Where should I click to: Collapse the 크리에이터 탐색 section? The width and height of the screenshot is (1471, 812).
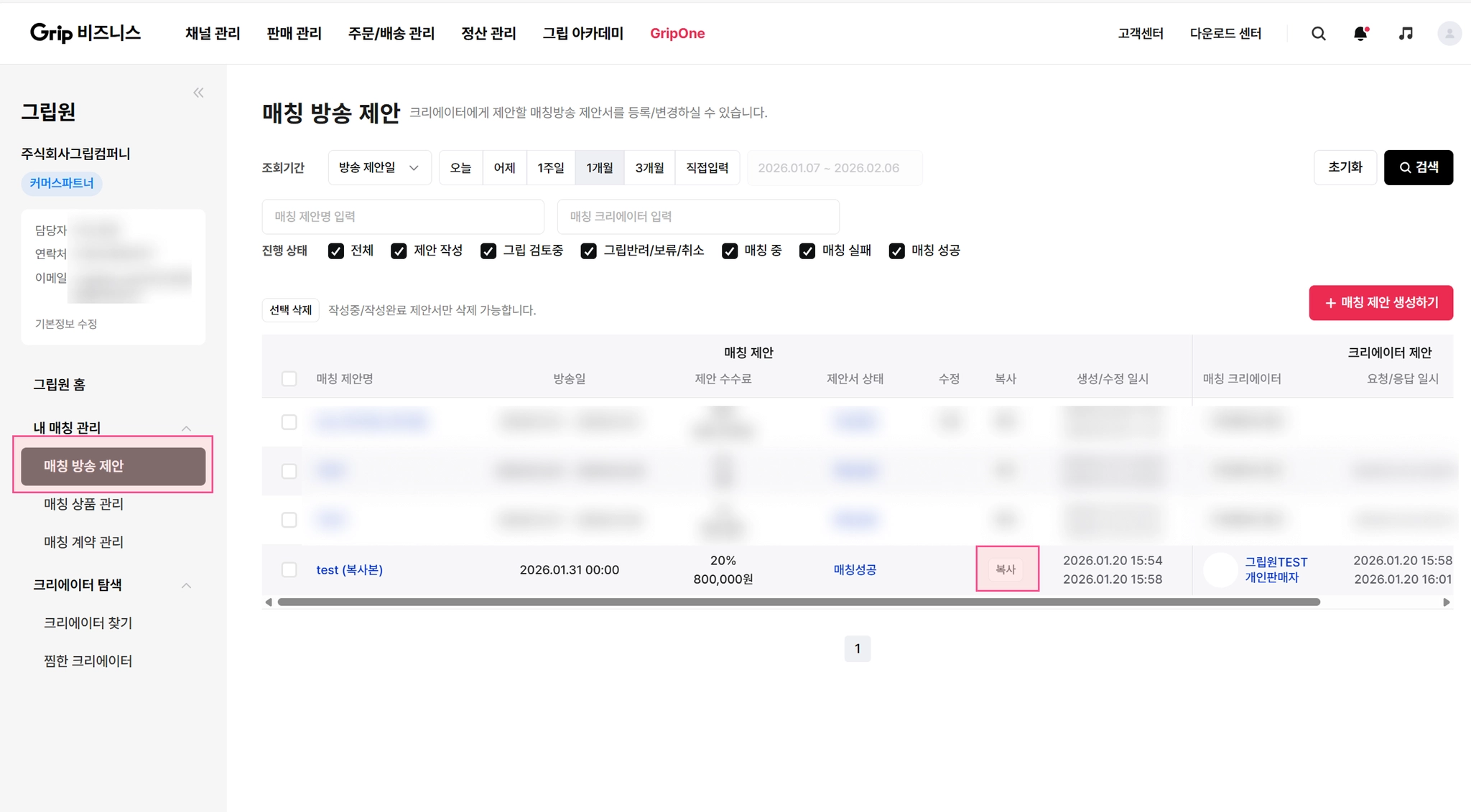(186, 585)
